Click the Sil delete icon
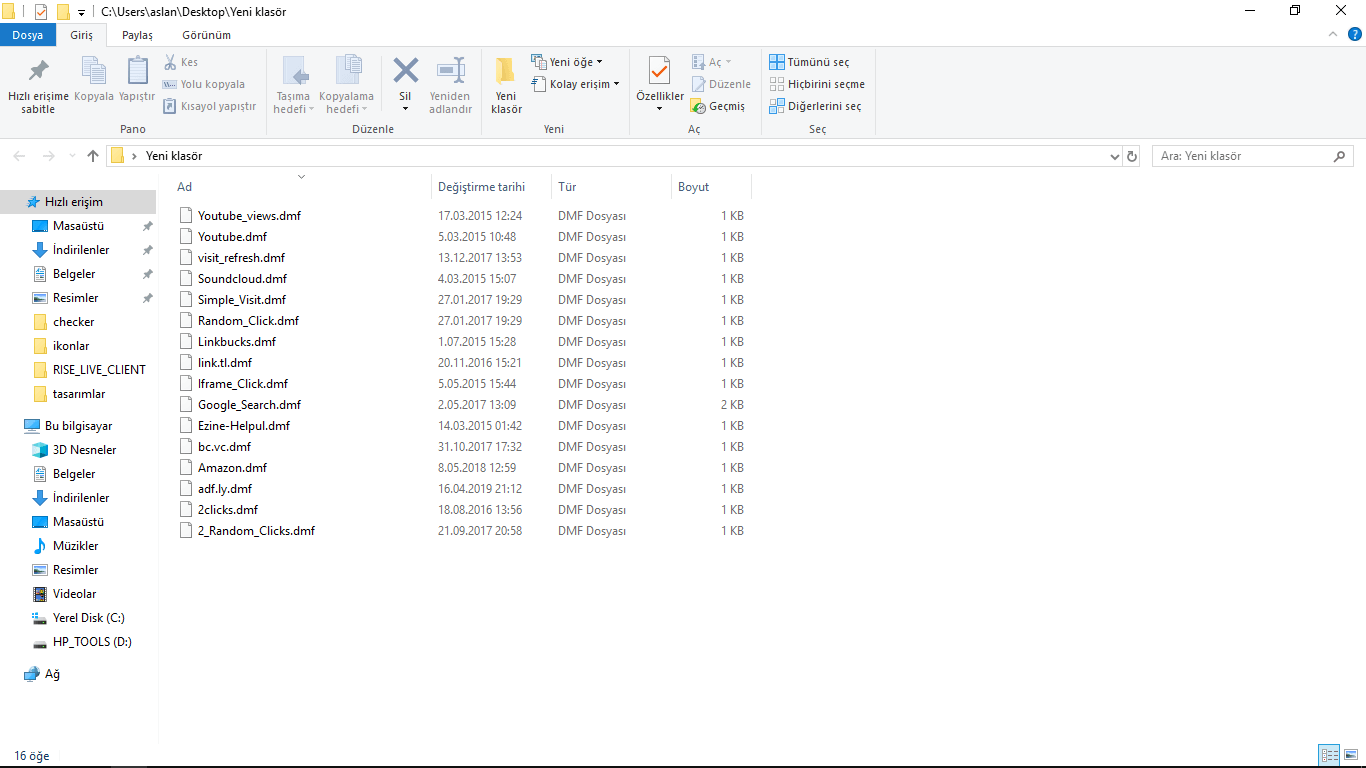Image resolution: width=1366 pixels, height=768 pixels. click(x=405, y=71)
